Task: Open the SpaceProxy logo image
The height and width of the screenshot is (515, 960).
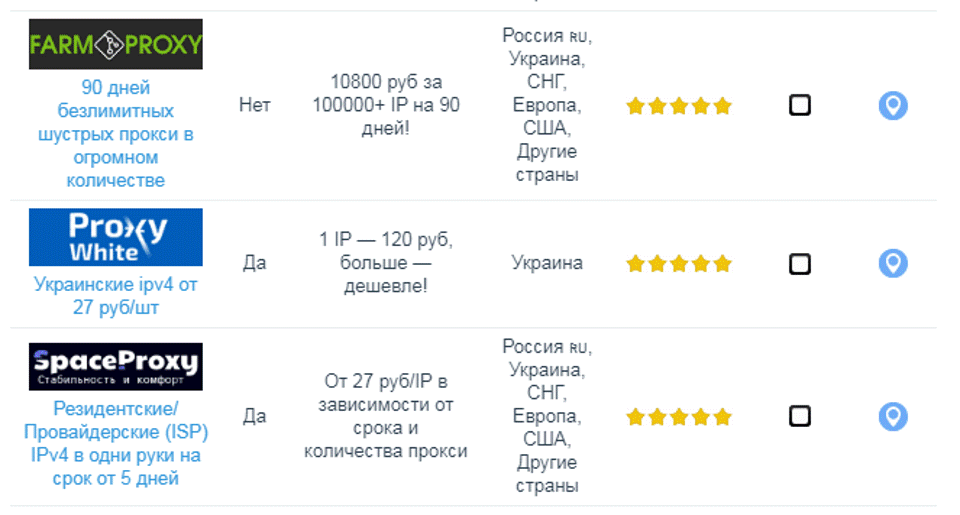Action: 116,366
